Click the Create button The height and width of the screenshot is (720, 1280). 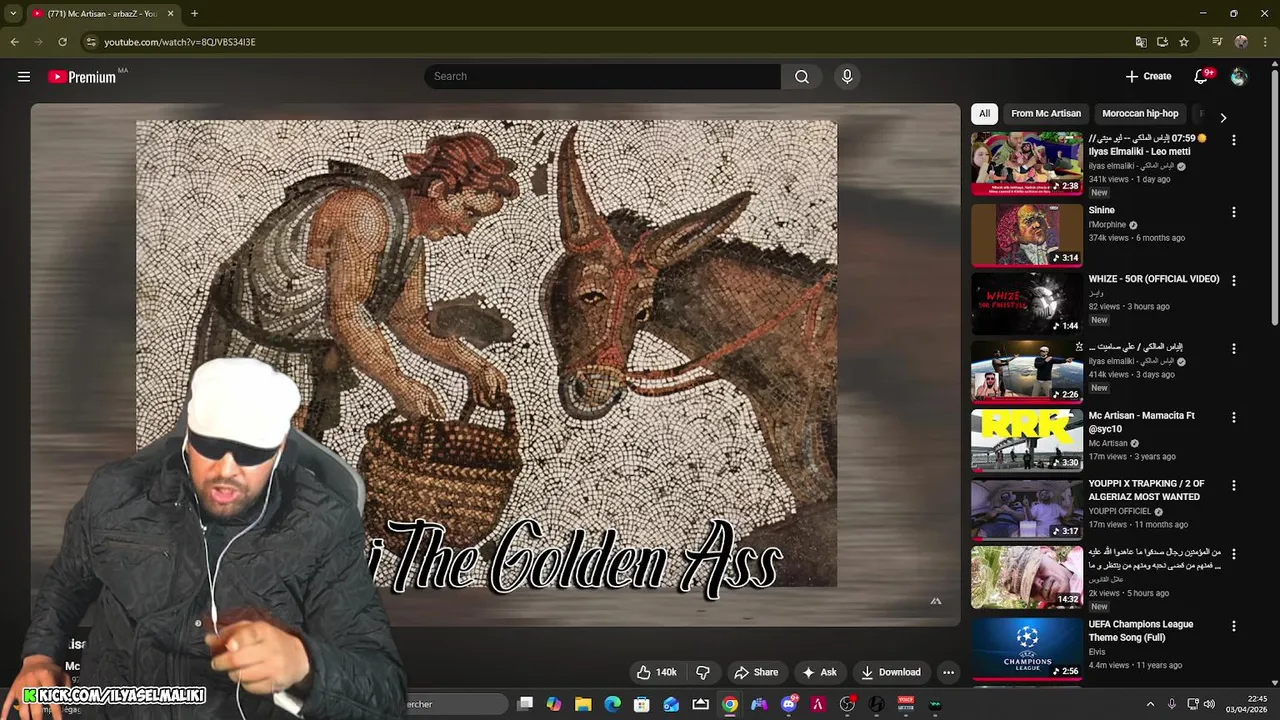(1148, 77)
